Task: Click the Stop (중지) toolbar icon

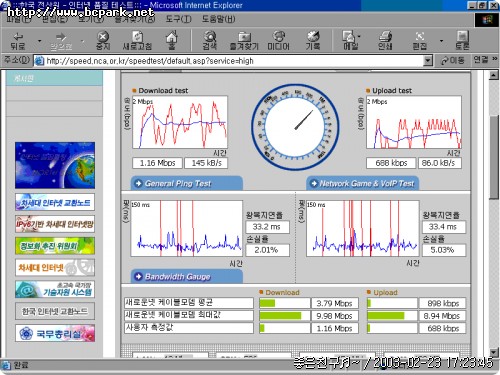Action: 103,41
